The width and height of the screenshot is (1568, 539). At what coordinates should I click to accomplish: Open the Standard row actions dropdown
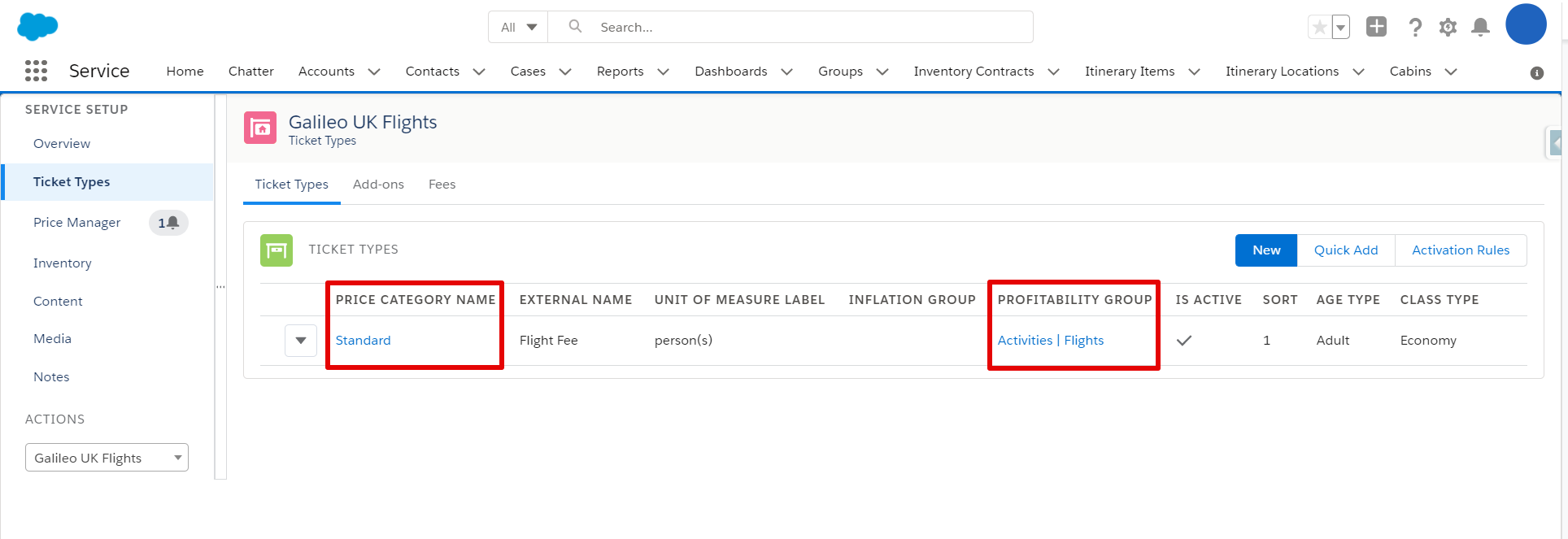(x=301, y=341)
